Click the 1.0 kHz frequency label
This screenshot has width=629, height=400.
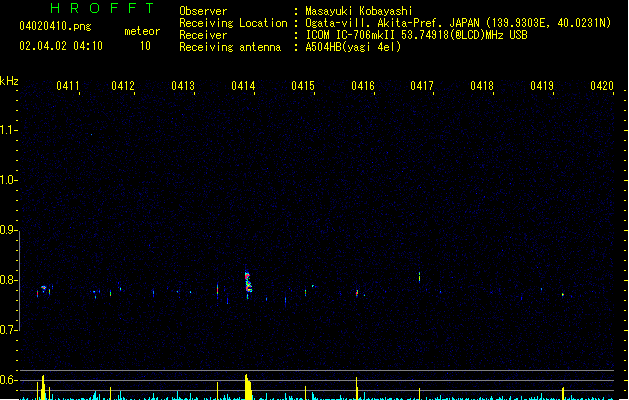(7, 180)
